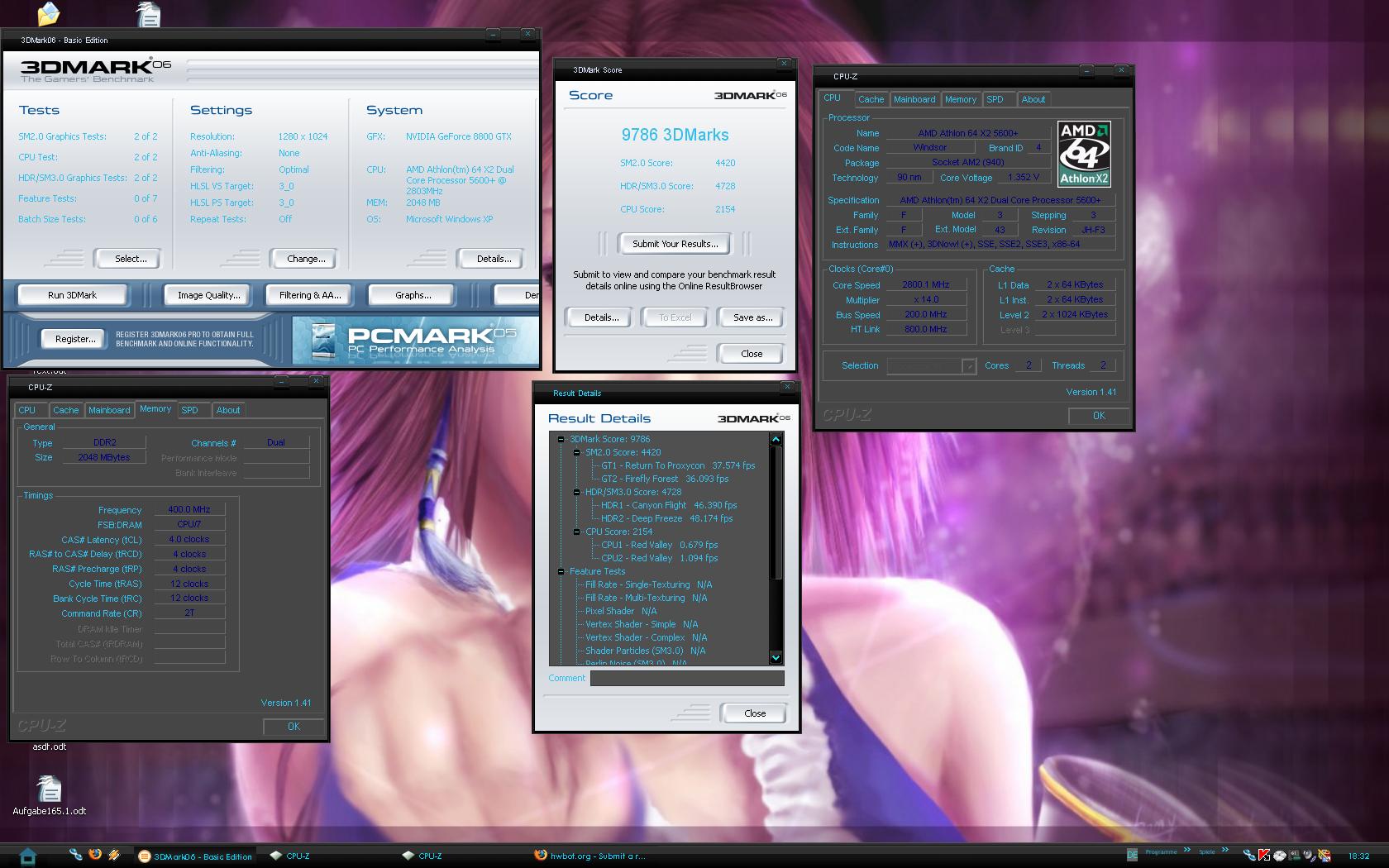Screen dimensions: 1389x868
Task: Click the 9786 3DMarks score text
Action: point(675,135)
